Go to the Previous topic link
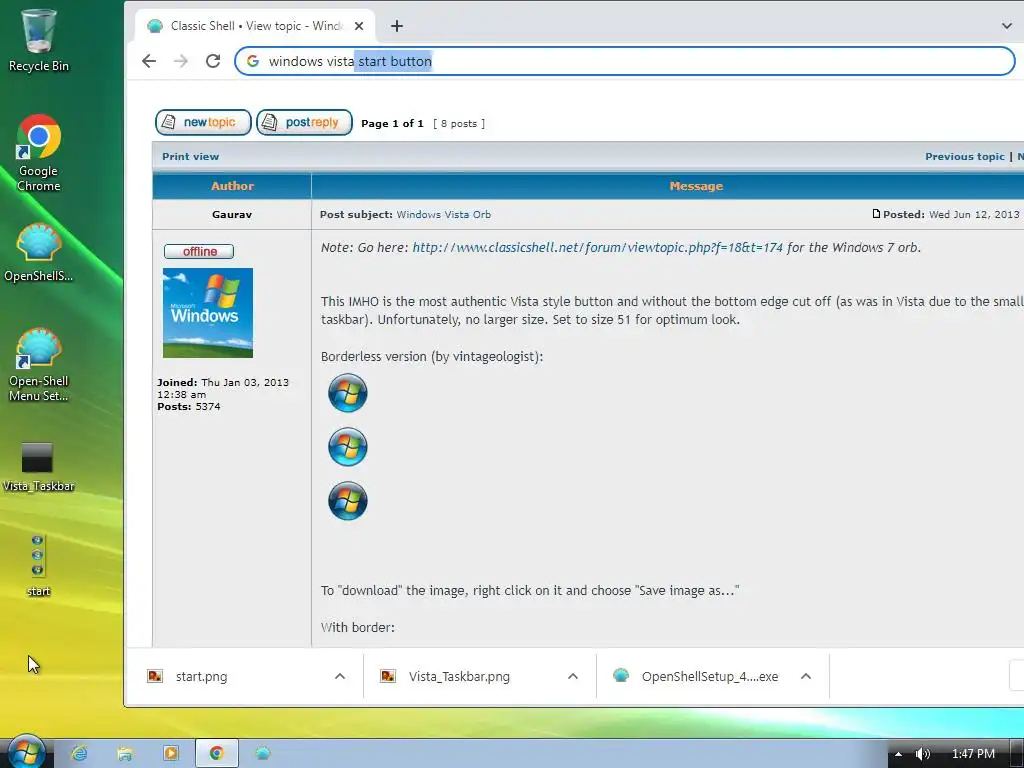Viewport: 1024px width, 768px height. [965, 156]
